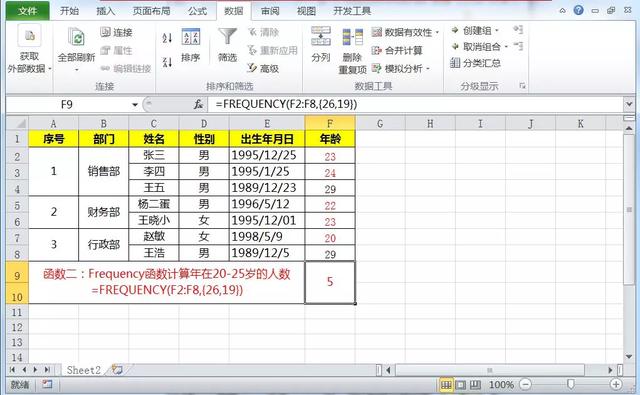This screenshot has width=640, height=395.
Task: Open the 文件 (File) tab
Action: (x=28, y=11)
